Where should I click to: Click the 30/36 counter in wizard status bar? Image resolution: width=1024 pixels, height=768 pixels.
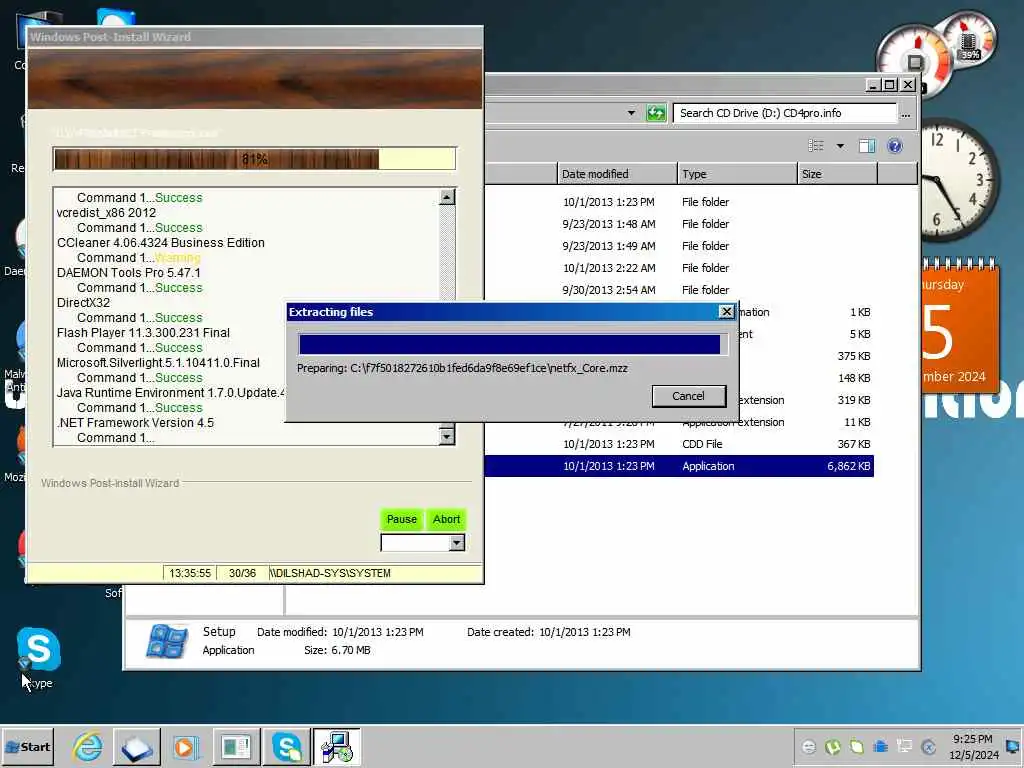point(242,573)
